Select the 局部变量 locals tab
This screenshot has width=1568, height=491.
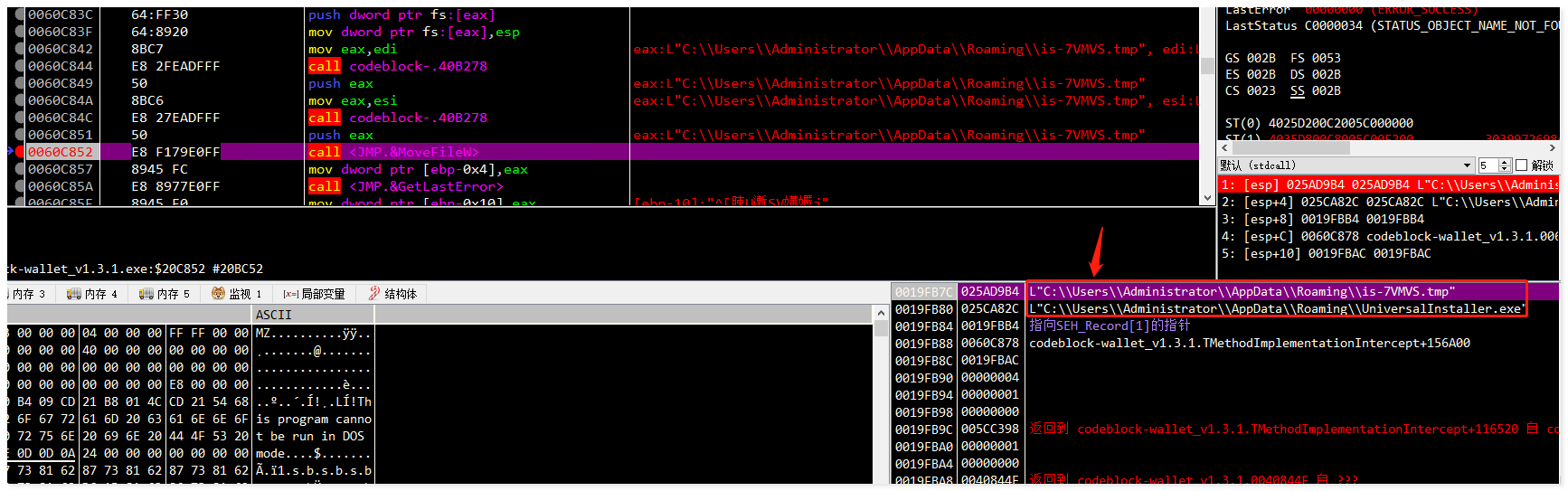click(314, 294)
